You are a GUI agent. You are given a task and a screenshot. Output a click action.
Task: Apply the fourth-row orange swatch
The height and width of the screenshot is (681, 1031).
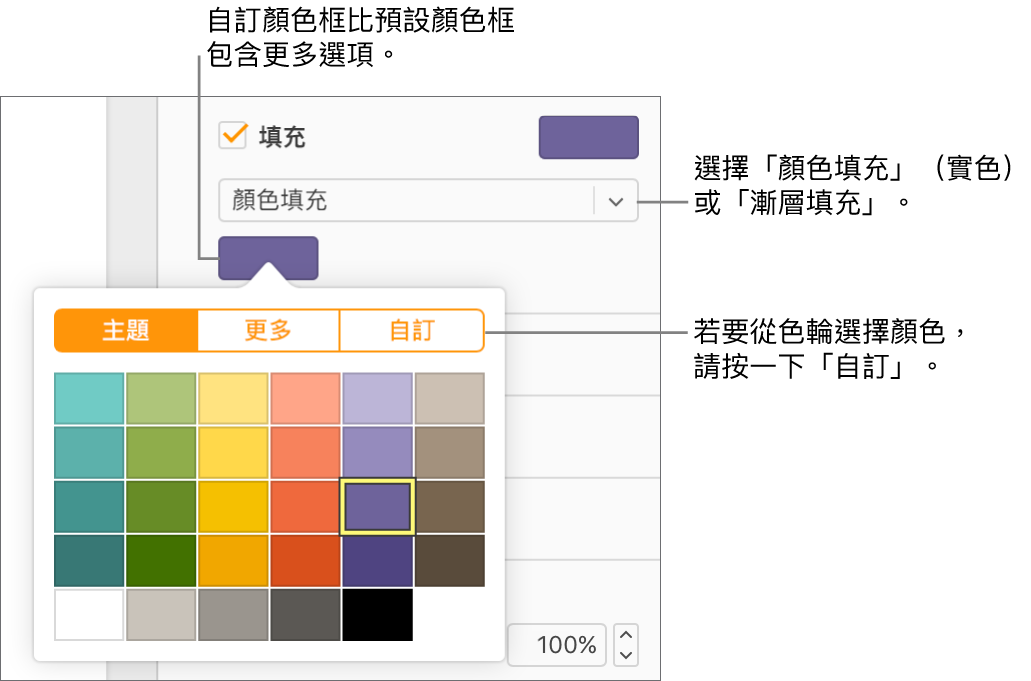[x=233, y=561]
